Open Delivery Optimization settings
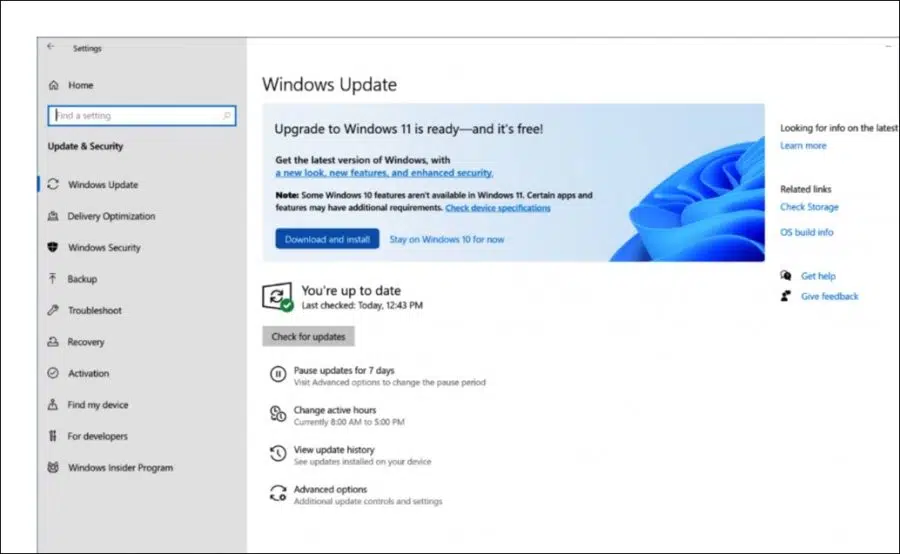The image size is (900, 554). point(111,216)
